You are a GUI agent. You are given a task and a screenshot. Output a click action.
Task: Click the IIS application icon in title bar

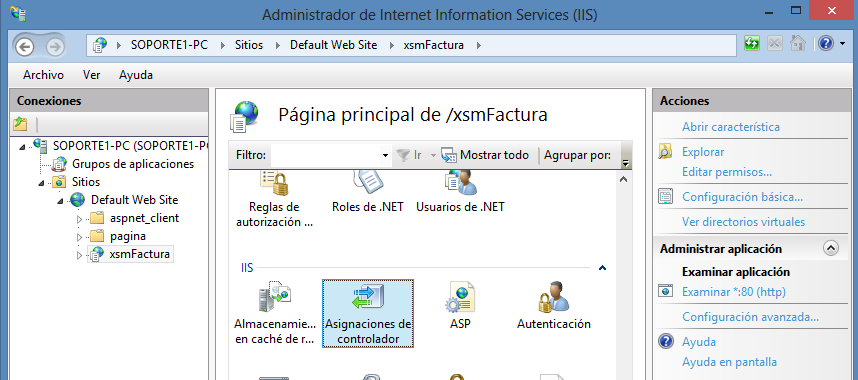point(18,13)
